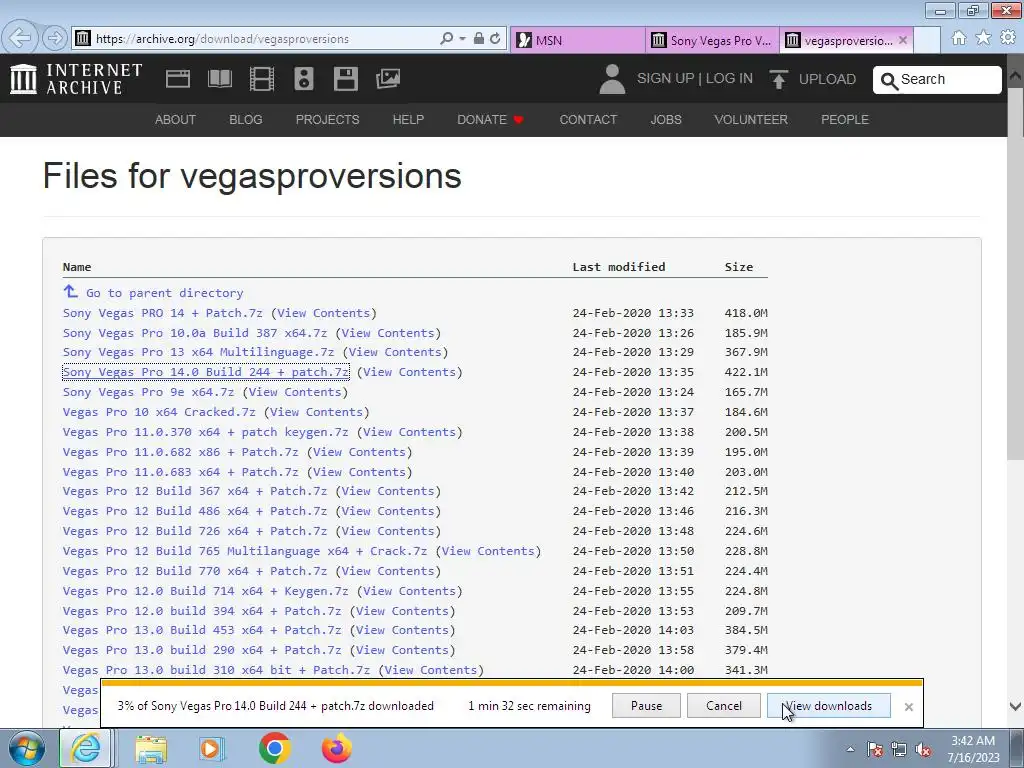Open the Images icon in header
Viewport: 1024px width, 768px height.
[x=388, y=79]
